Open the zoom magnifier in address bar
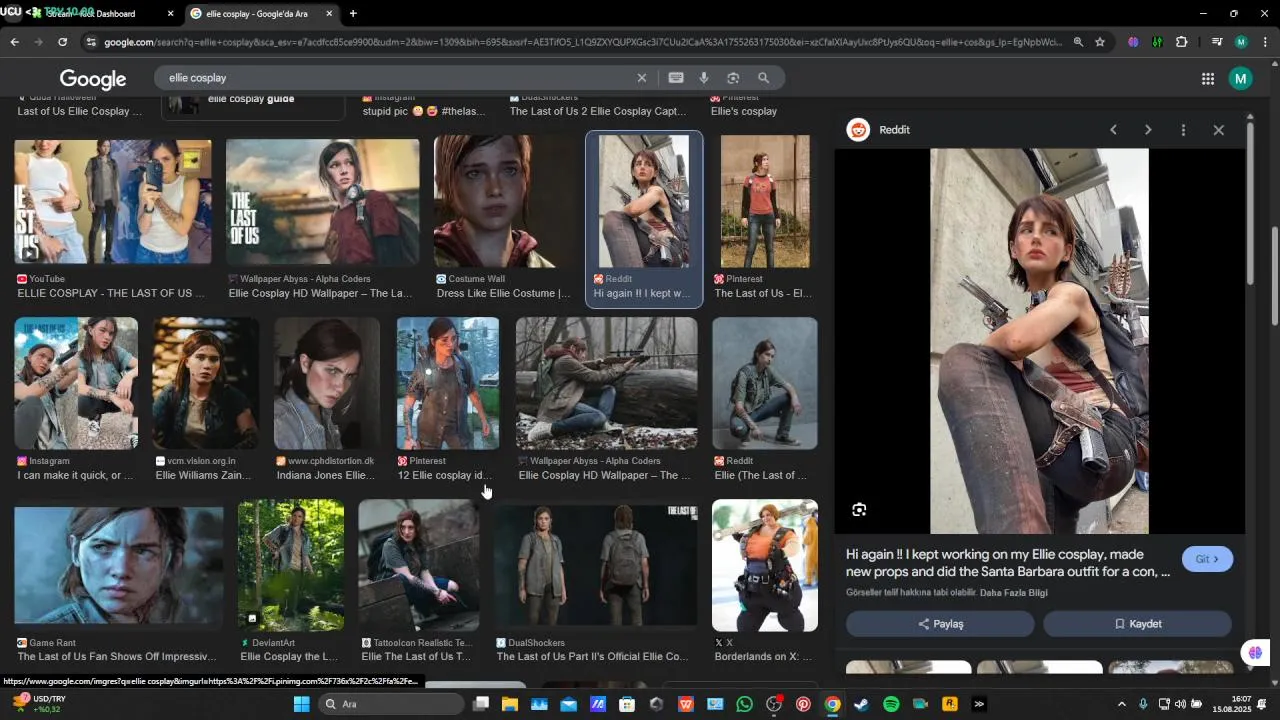The height and width of the screenshot is (720, 1280). [x=1078, y=42]
